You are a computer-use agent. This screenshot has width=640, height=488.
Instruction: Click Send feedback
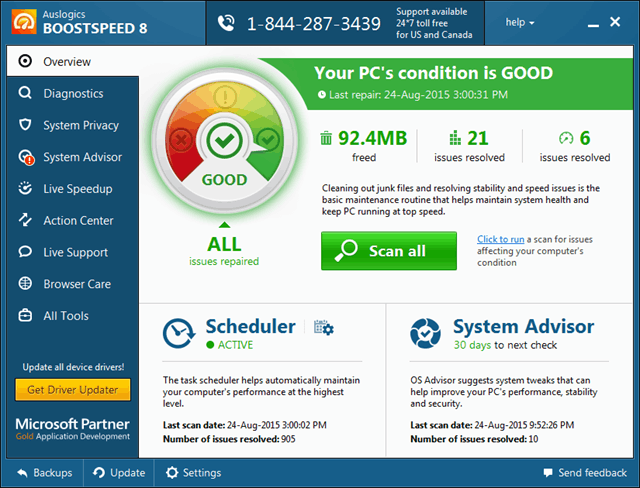click(585, 472)
